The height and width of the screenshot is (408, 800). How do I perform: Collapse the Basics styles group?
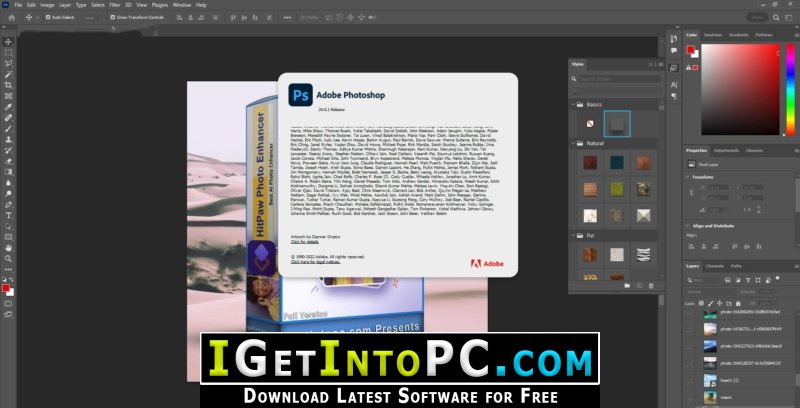pyautogui.click(x=575, y=104)
